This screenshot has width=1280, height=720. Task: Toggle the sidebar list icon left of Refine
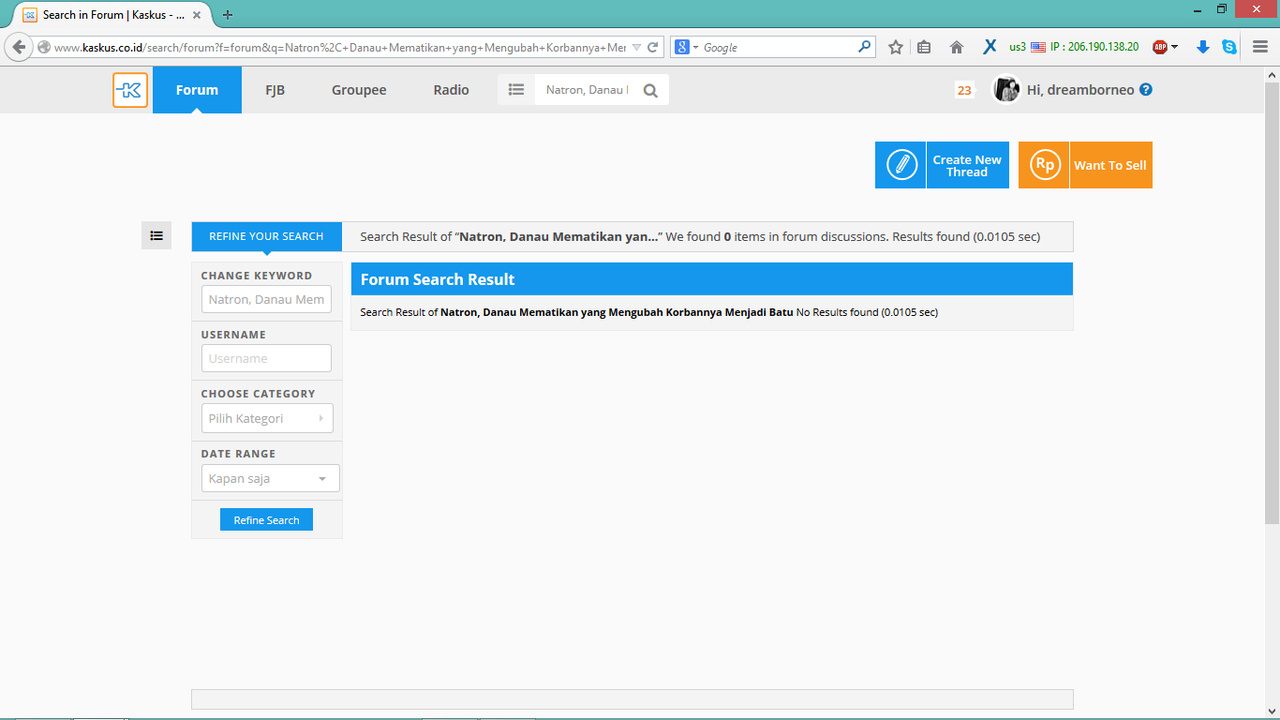click(156, 236)
